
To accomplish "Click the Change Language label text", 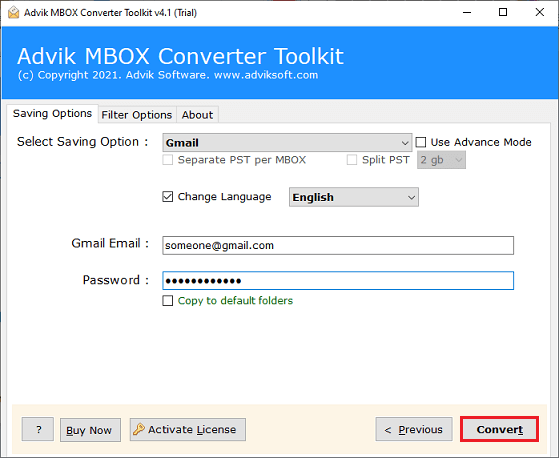I will pyautogui.click(x=225, y=197).
